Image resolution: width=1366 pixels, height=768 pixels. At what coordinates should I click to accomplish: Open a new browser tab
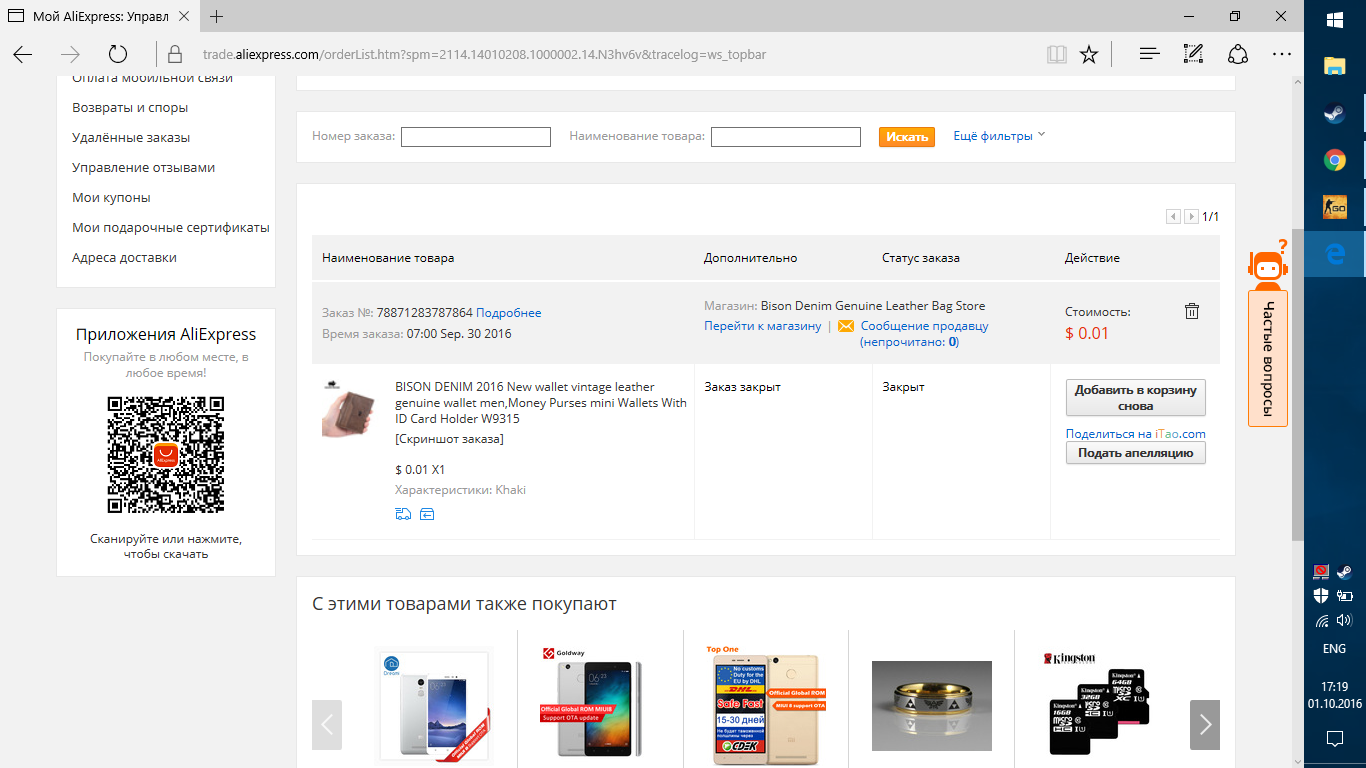pyautogui.click(x=217, y=16)
